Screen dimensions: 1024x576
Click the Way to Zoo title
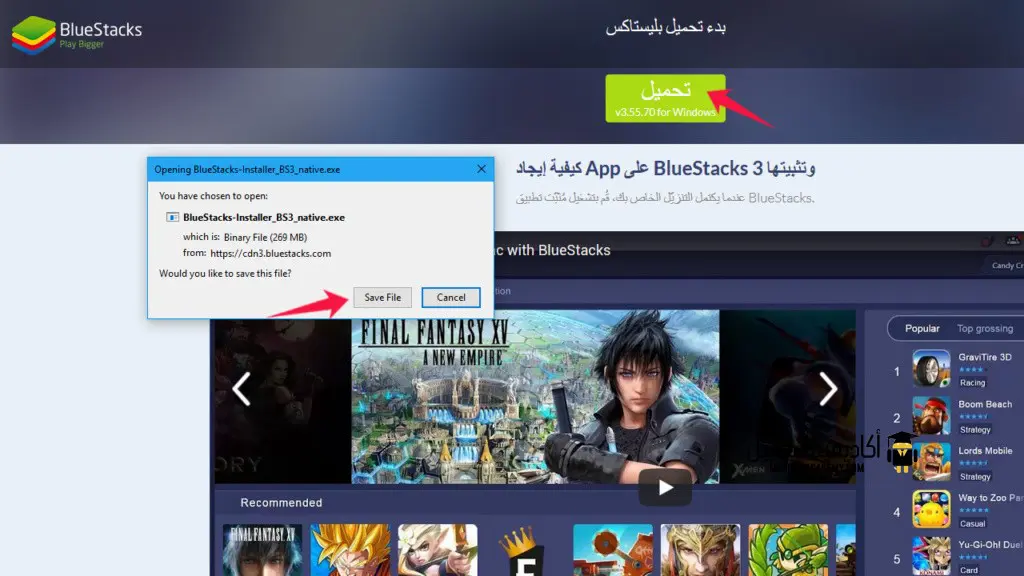[991, 498]
